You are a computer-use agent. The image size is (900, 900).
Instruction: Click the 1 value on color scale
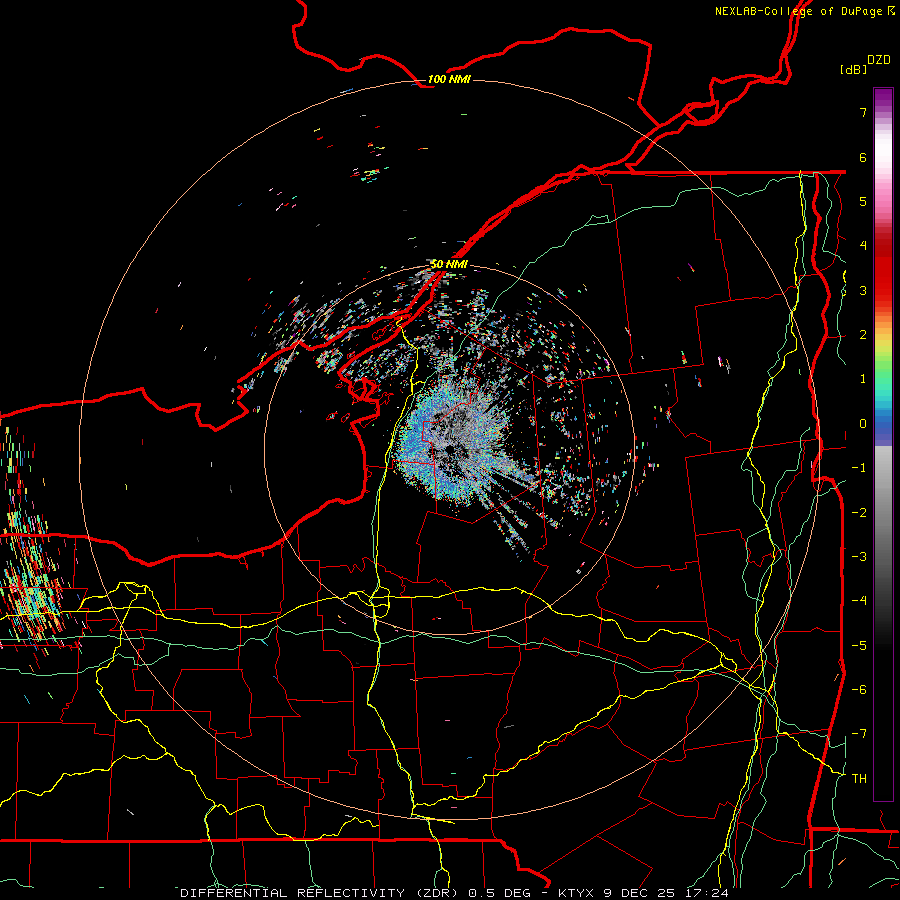863,379
